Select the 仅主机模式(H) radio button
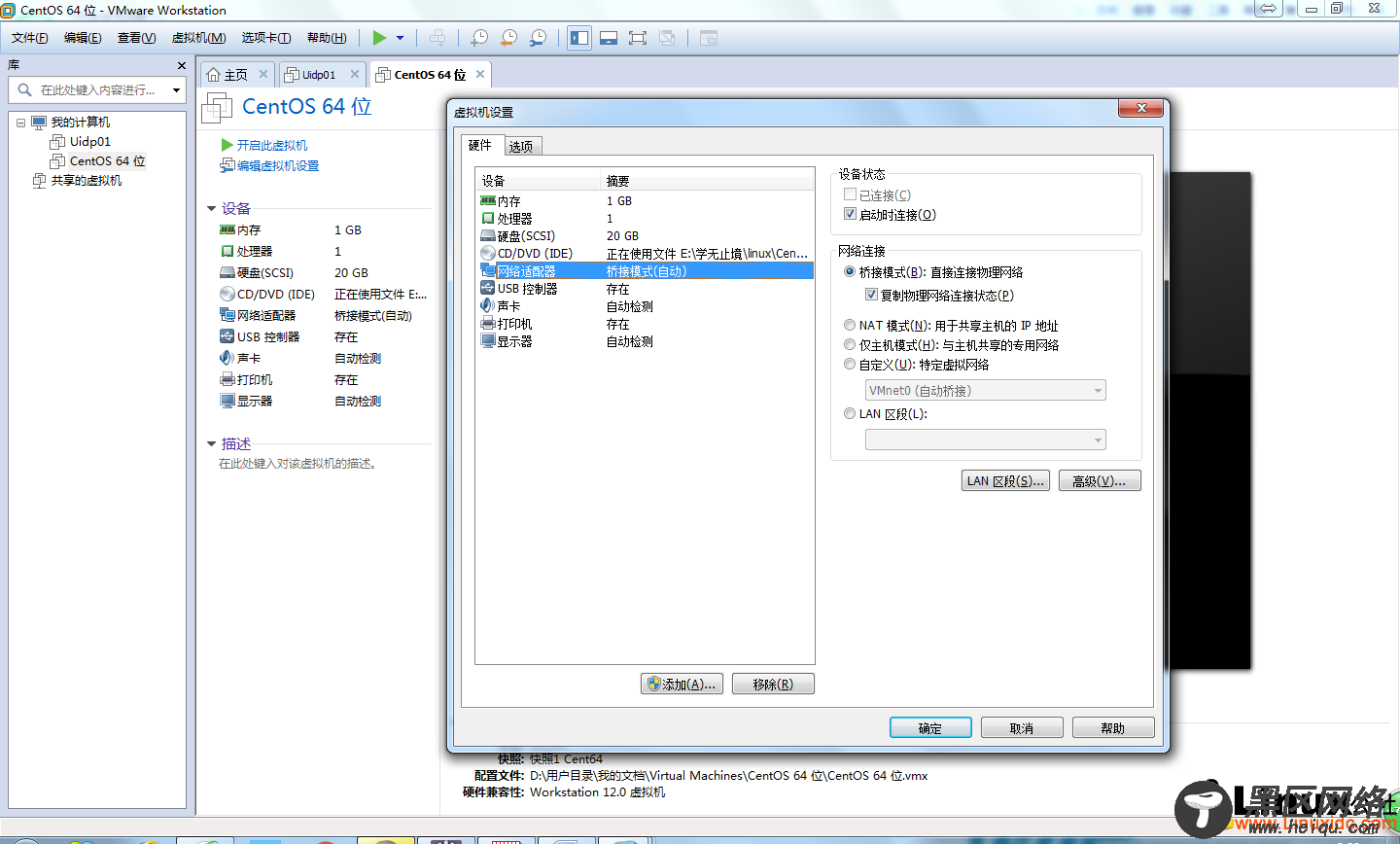This screenshot has width=1400, height=844. 850,345
